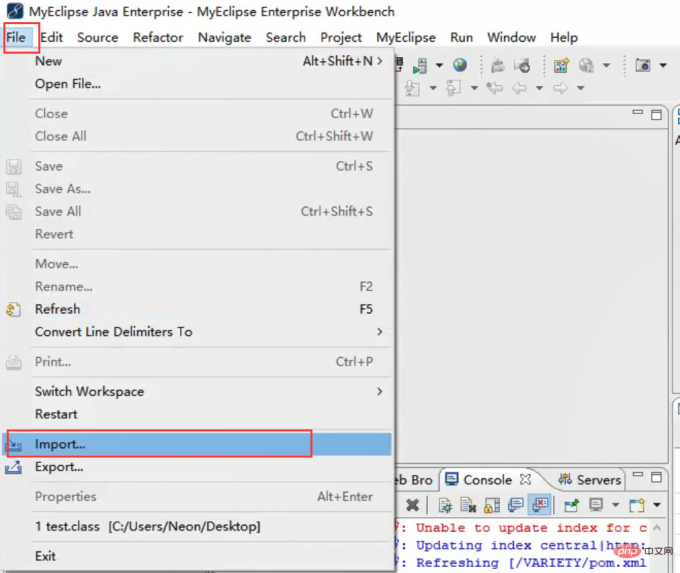
Task: Open dropdown beside the greyed globe icon
Action: point(606,65)
